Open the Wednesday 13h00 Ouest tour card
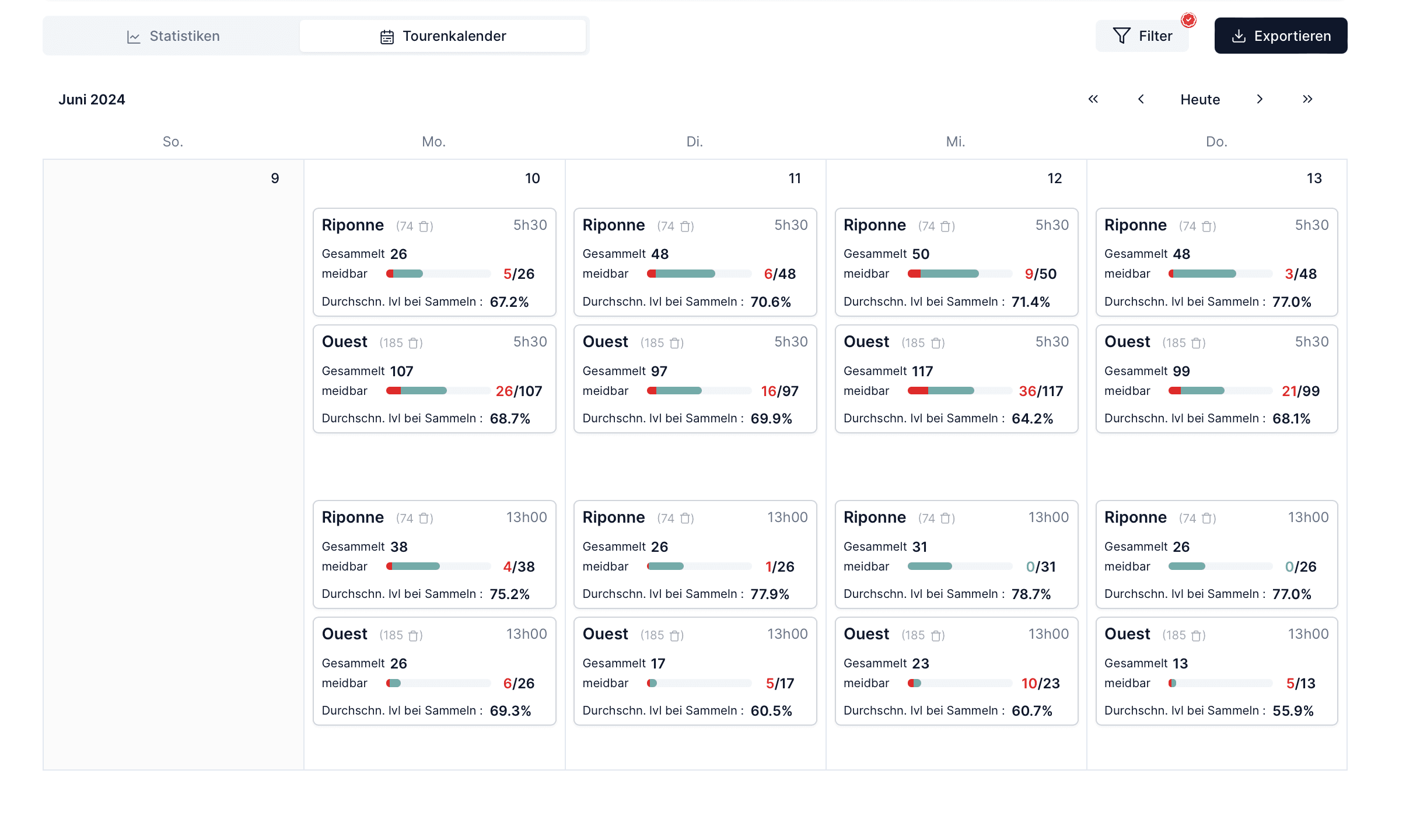Viewport: 1406px width, 840px height. [x=956, y=671]
